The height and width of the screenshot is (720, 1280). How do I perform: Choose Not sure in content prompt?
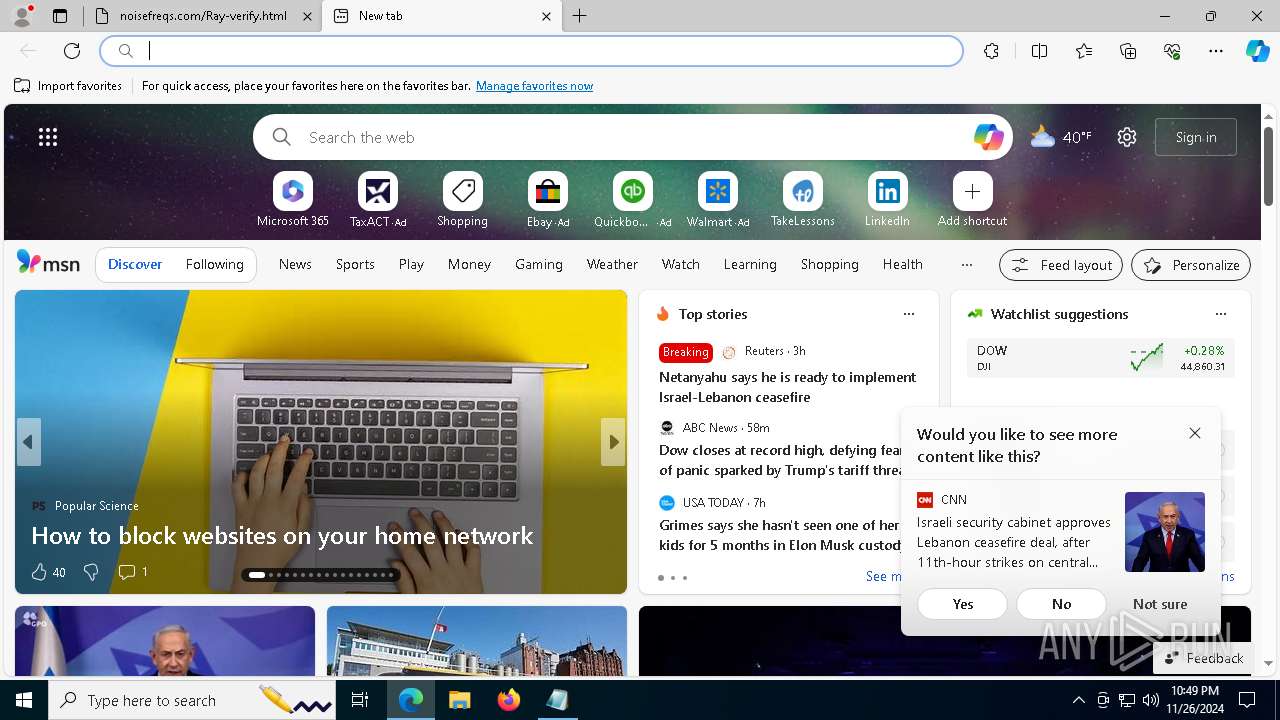(1160, 604)
